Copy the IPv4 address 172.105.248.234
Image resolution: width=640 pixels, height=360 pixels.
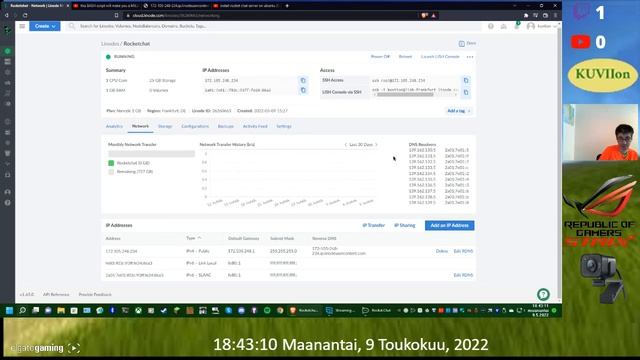pyautogui.click(x=303, y=80)
